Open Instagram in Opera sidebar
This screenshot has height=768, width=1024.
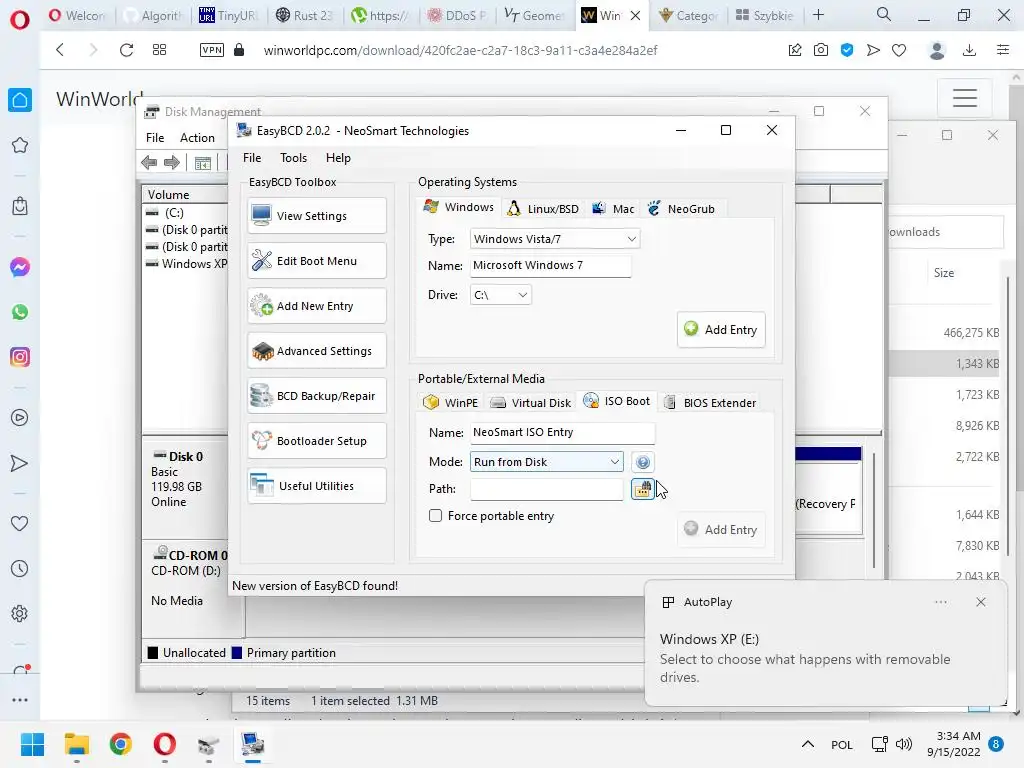(20, 357)
